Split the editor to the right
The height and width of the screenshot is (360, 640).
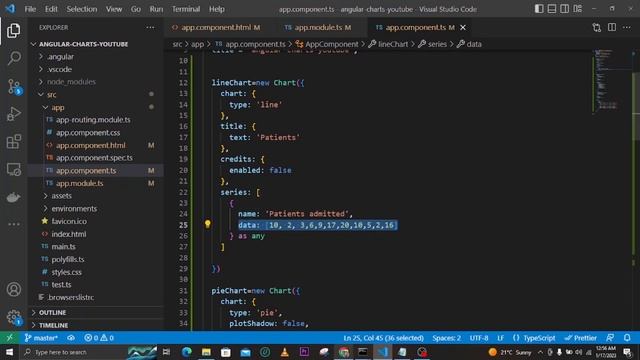pyautogui.click(x=611, y=27)
